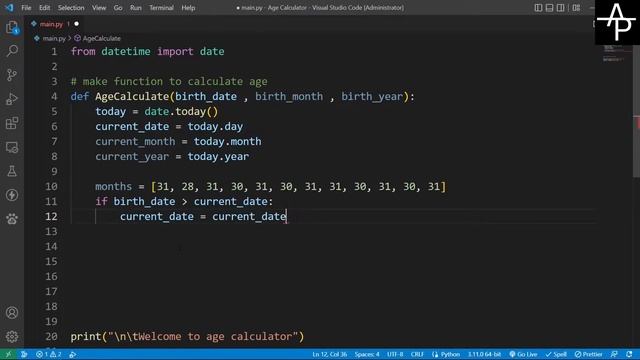Open the Accounts menu icon

tap(12, 313)
